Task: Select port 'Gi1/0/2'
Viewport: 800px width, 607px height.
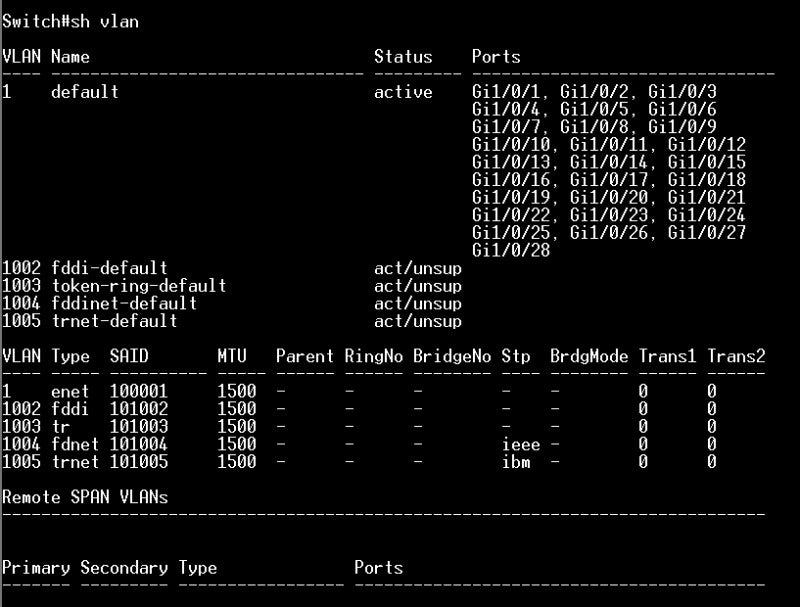Action: [594, 92]
